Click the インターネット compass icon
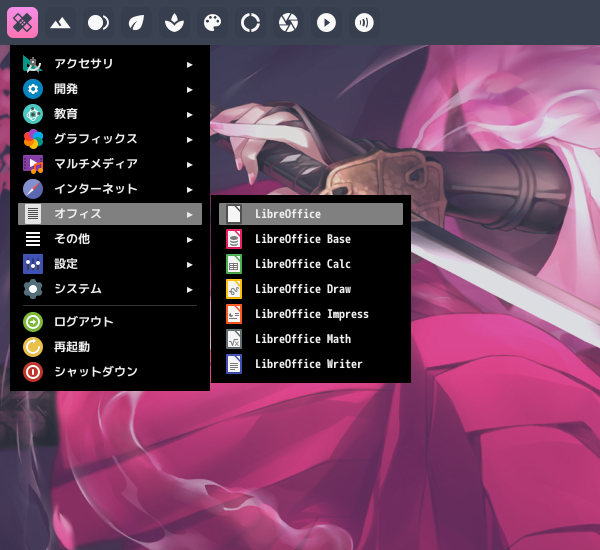600x550 pixels. (x=33, y=189)
